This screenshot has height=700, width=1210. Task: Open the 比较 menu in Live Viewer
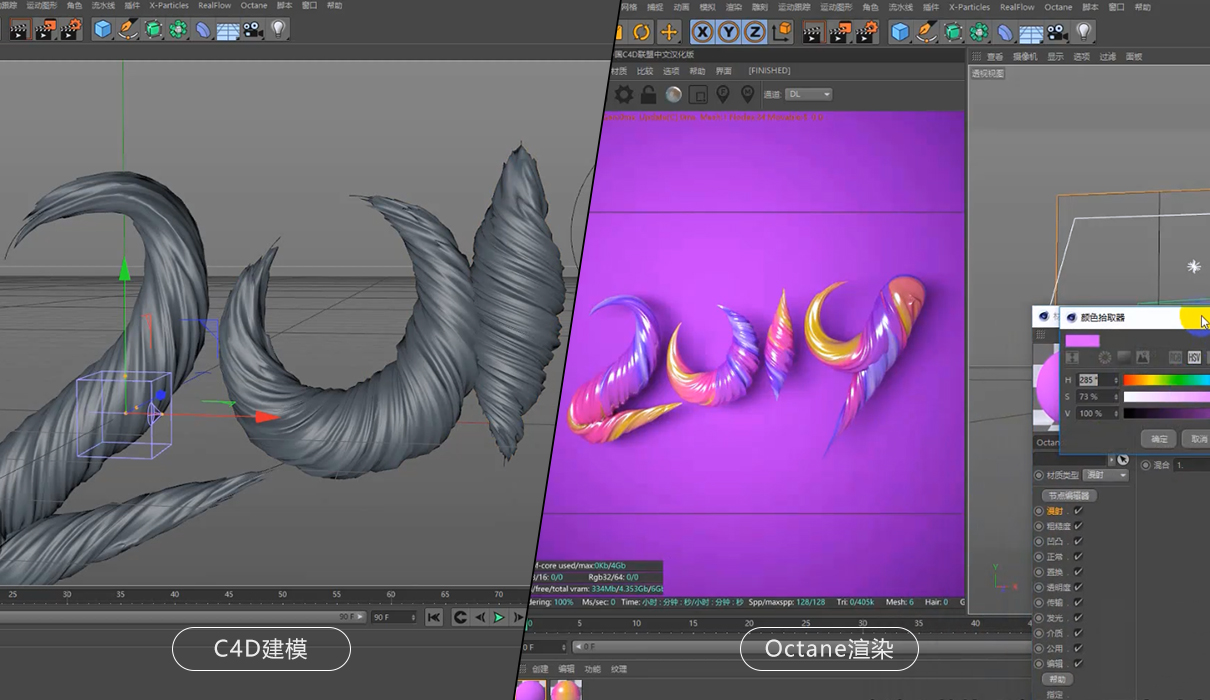click(x=644, y=71)
